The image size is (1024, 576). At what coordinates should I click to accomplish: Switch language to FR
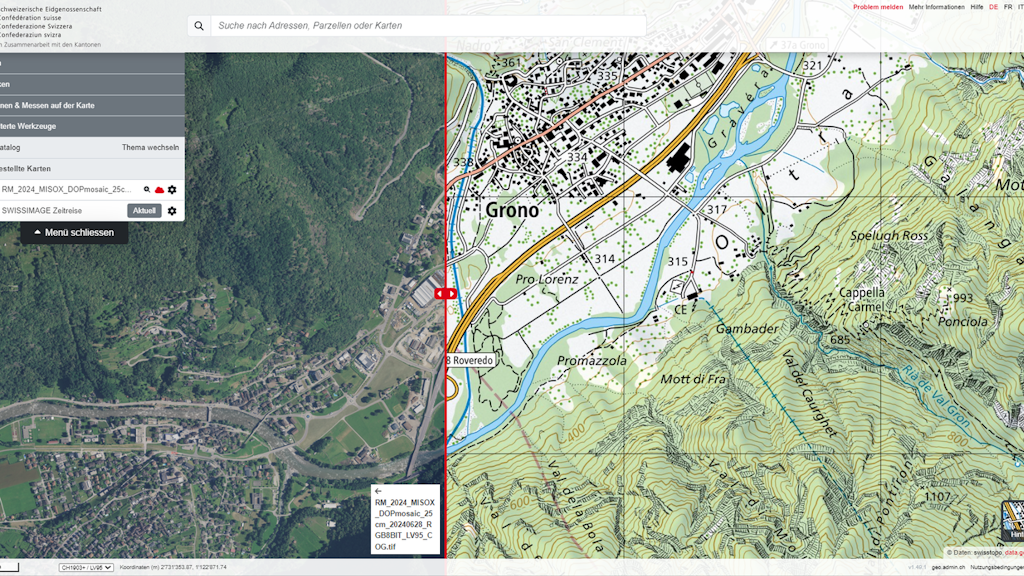(1008, 7)
